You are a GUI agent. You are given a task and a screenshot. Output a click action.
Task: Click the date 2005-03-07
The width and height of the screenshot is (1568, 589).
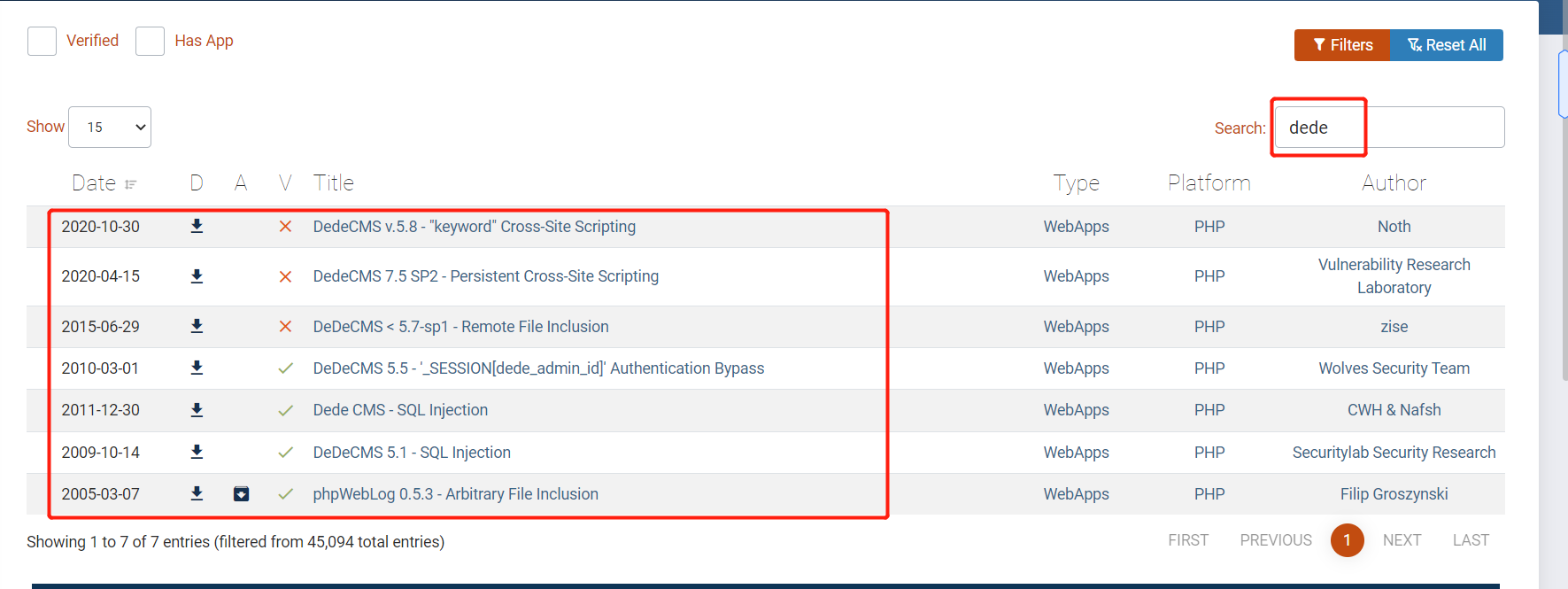click(100, 494)
